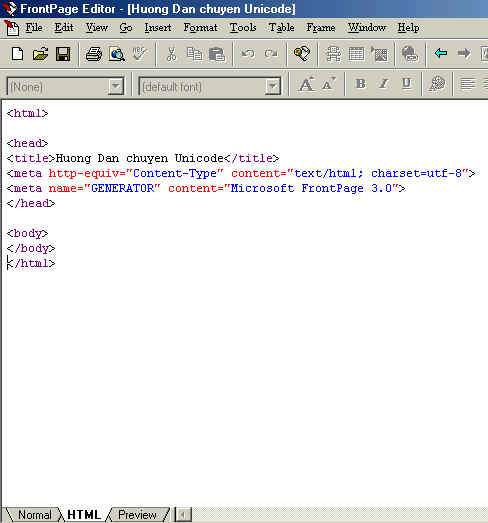The height and width of the screenshot is (523, 488).
Task: Toggle Italic formatting
Action: (384, 83)
